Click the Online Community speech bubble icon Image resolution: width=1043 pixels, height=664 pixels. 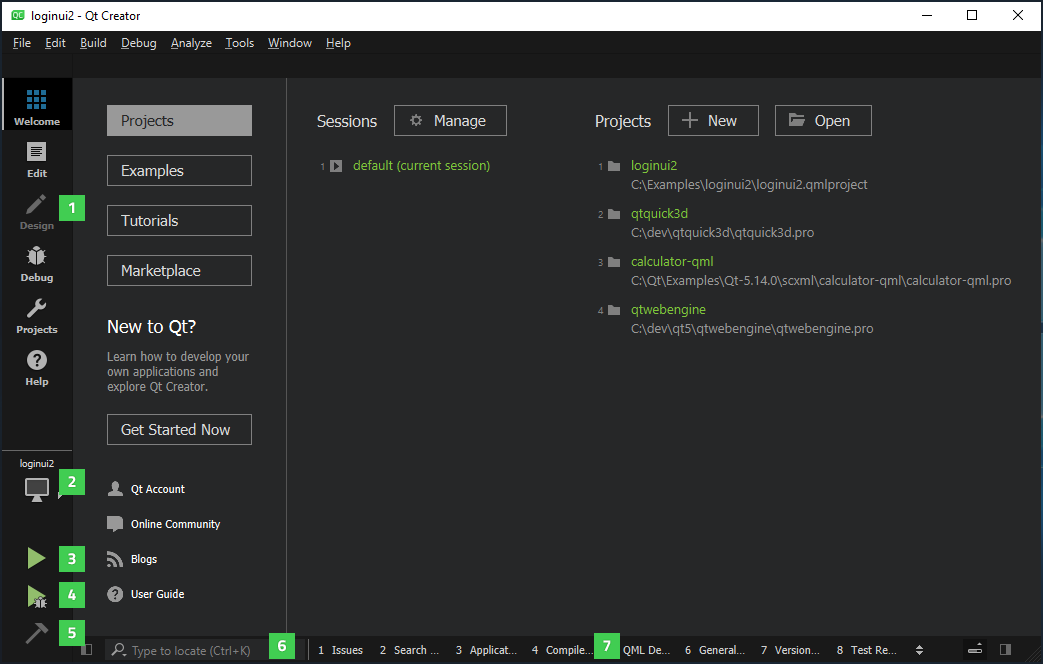pyautogui.click(x=115, y=524)
